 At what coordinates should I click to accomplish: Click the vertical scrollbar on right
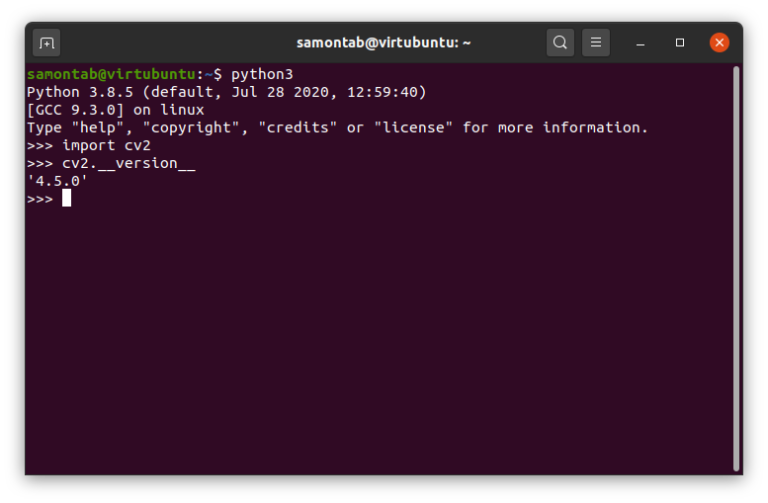[737, 268]
